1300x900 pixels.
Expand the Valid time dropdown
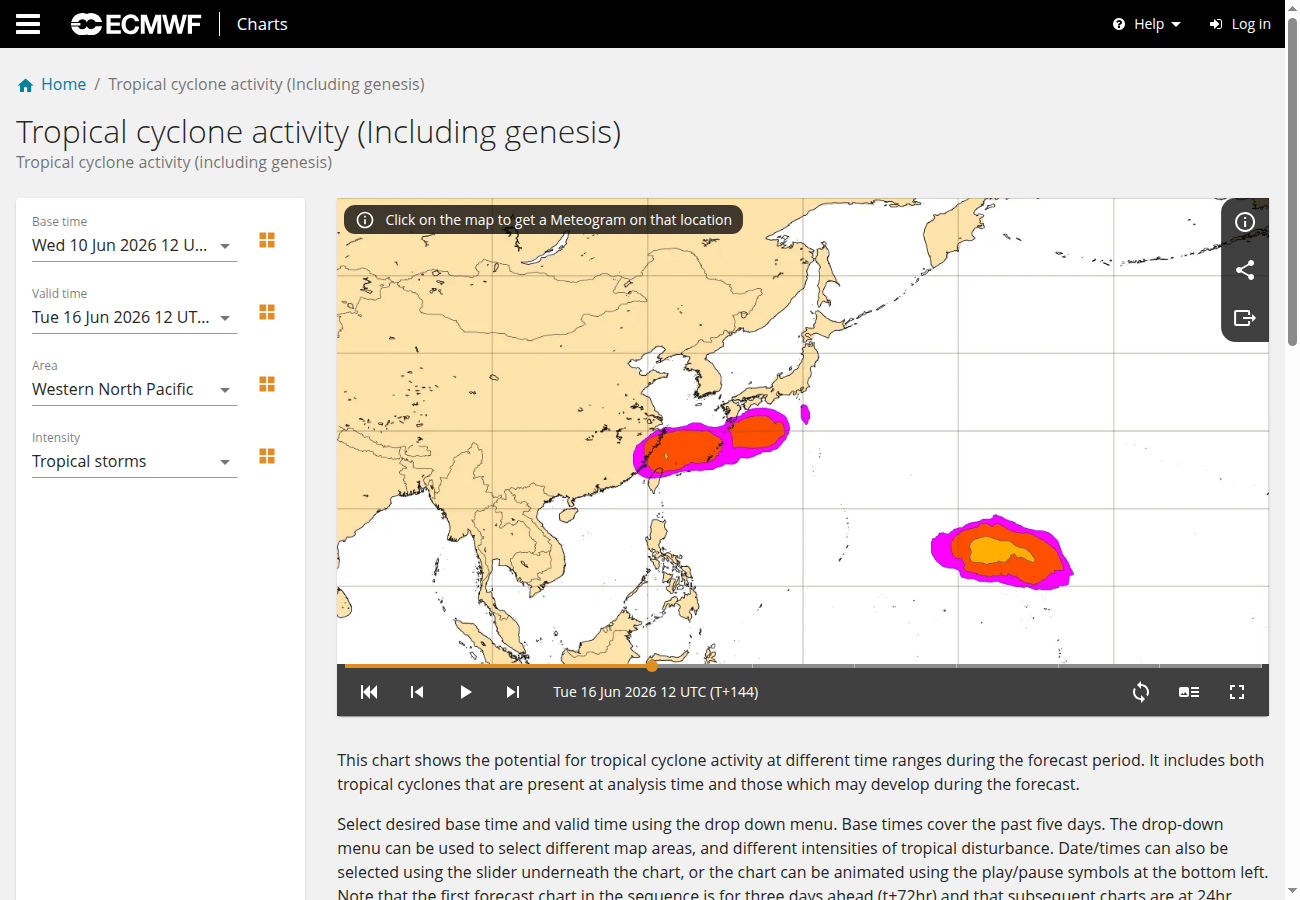pyautogui.click(x=134, y=318)
